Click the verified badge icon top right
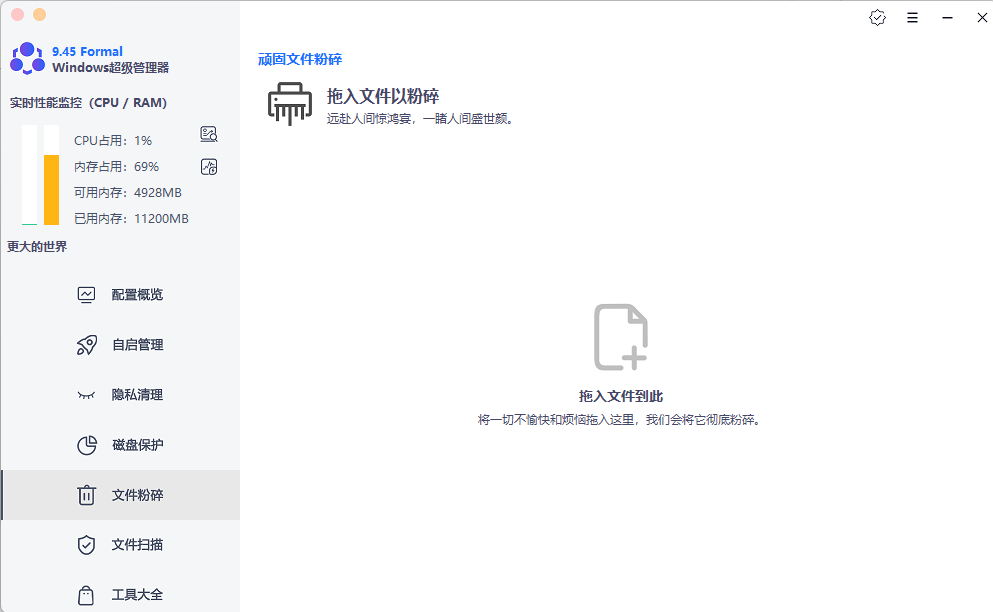This screenshot has width=993, height=612. pos(877,17)
